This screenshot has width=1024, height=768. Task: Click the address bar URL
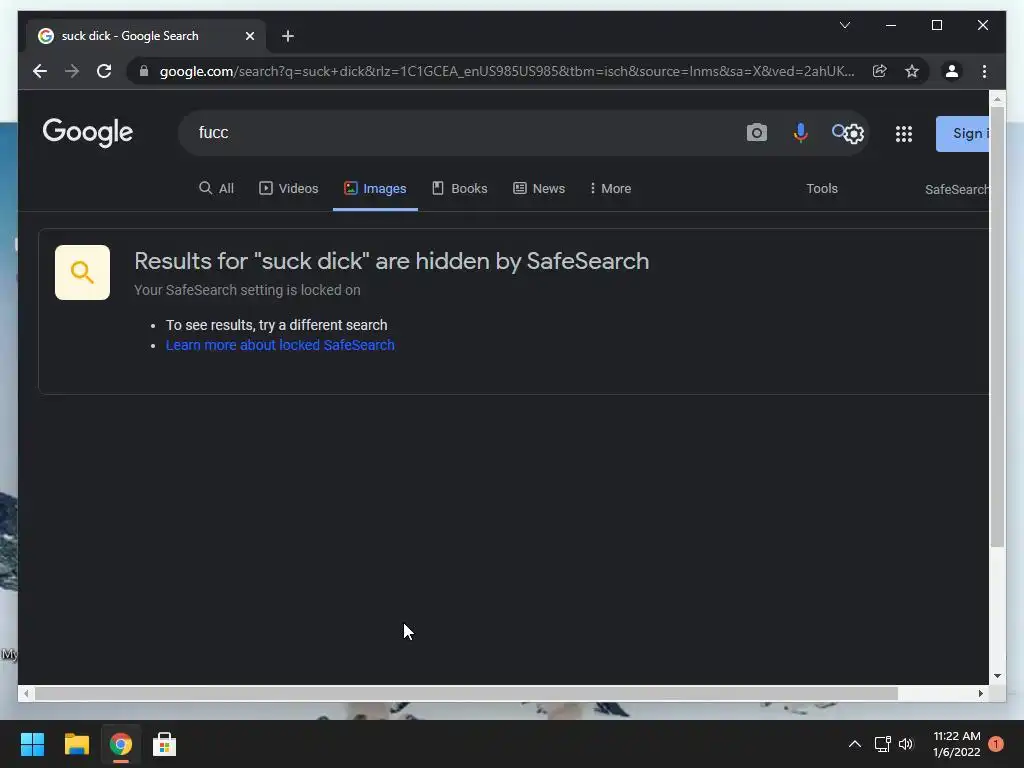pyautogui.click(x=506, y=71)
